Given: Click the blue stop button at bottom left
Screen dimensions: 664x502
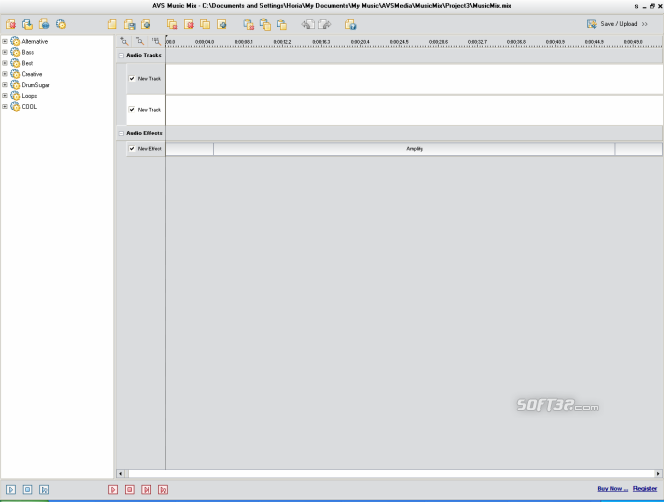Looking at the screenshot, I should (28, 490).
